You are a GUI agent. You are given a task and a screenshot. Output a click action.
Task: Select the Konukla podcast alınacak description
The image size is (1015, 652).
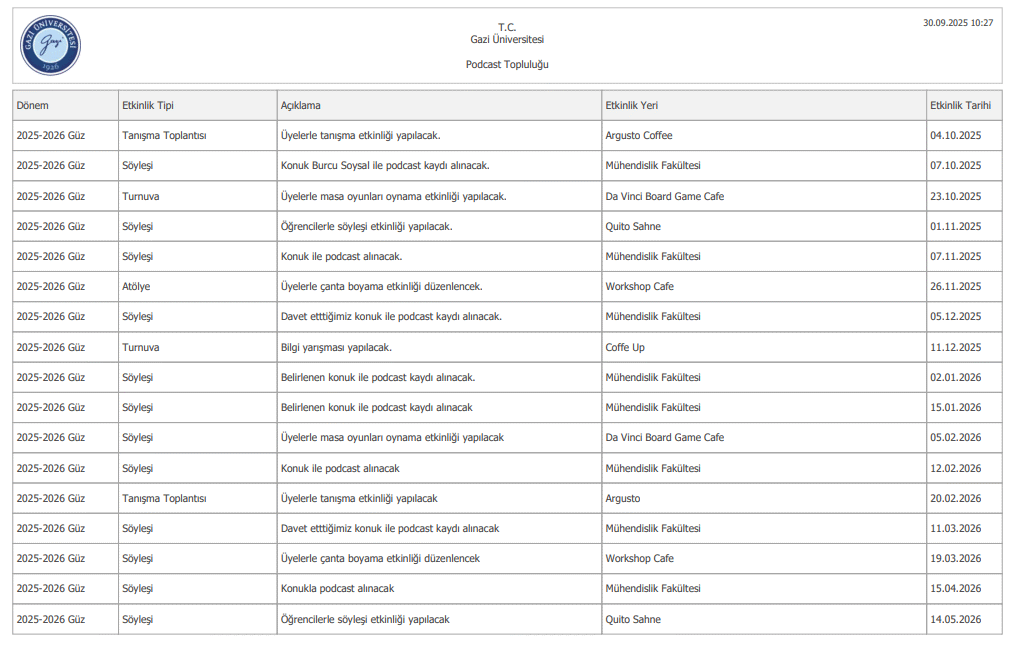tap(337, 588)
